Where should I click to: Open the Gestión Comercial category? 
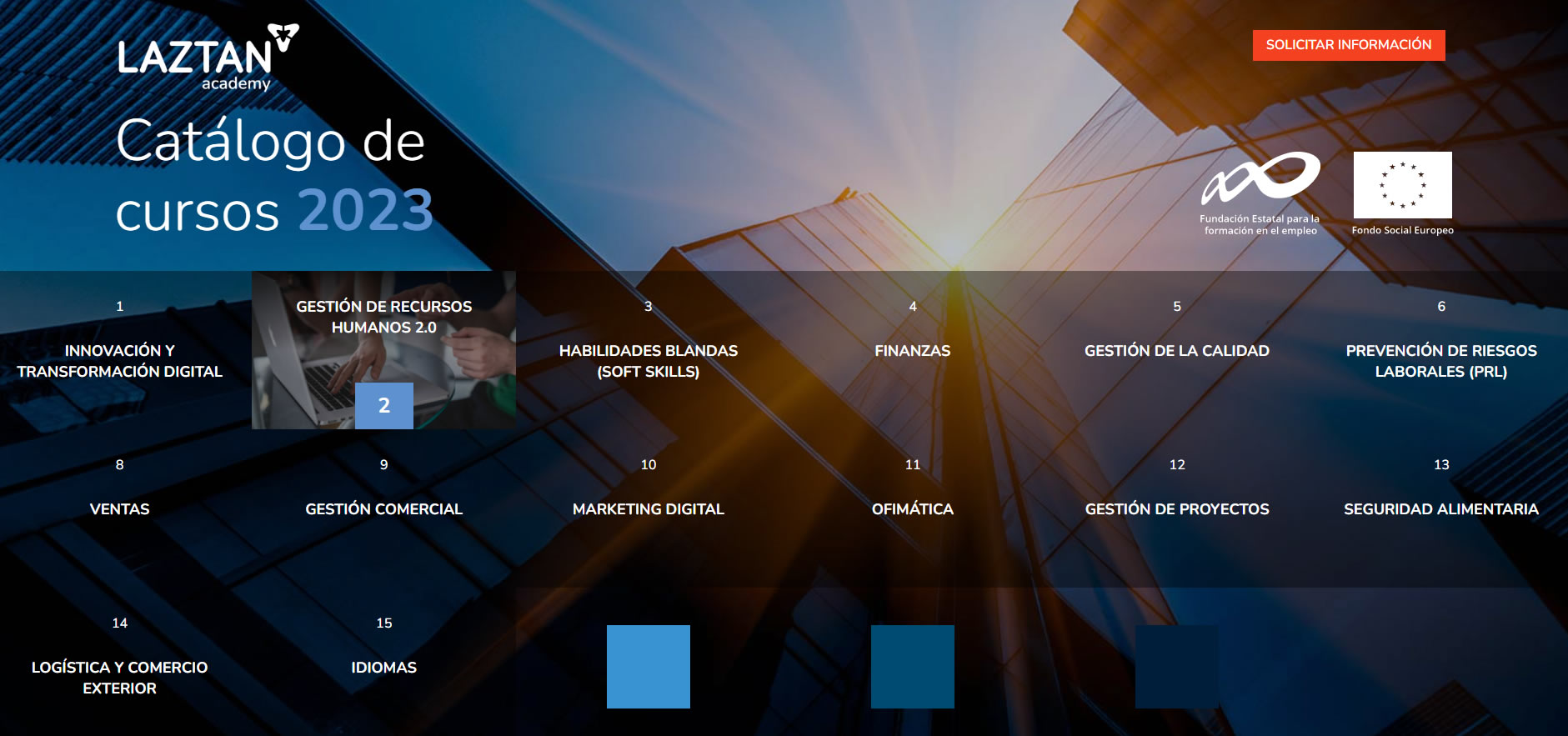384,509
